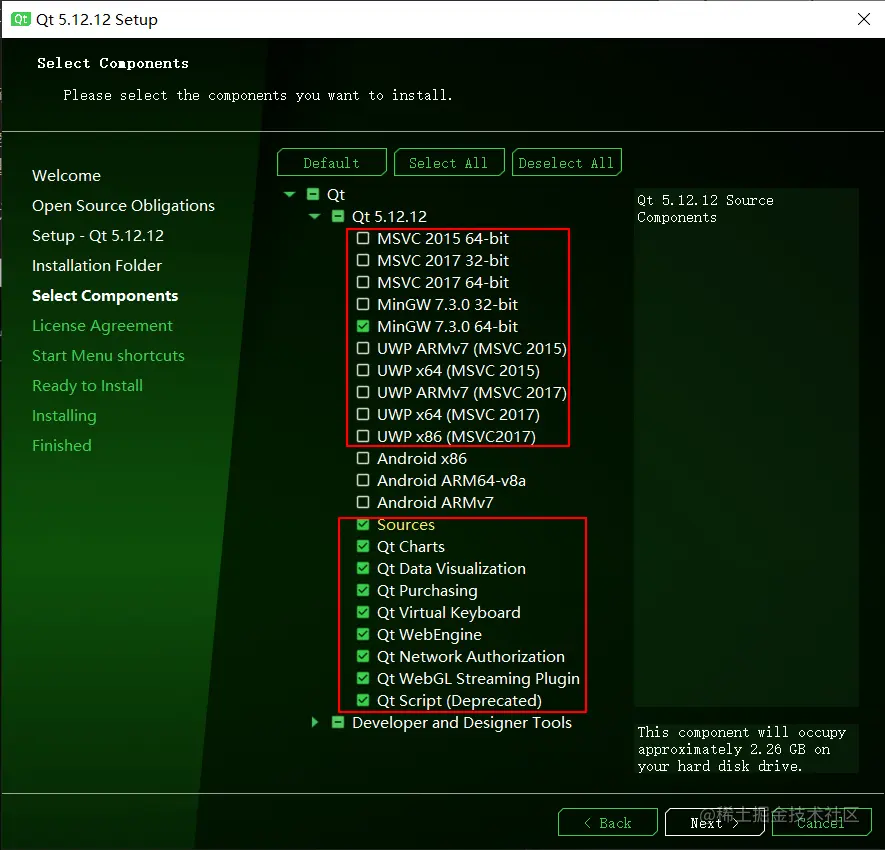This screenshot has width=885, height=850.
Task: Select License Agreement step
Action: pos(103,326)
